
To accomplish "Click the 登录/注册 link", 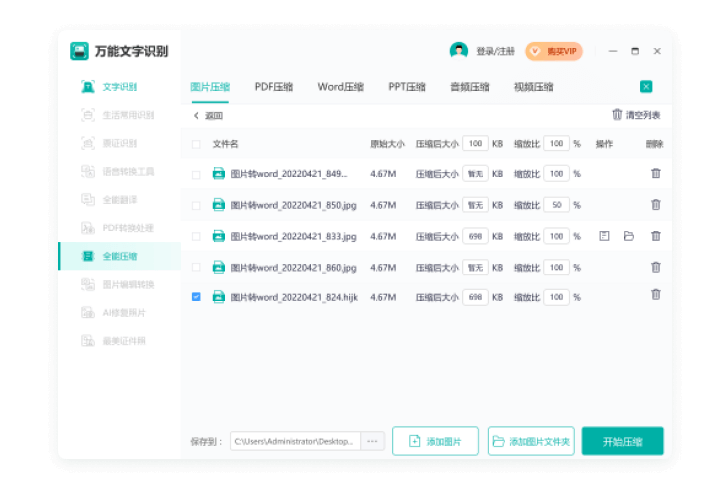I will (495, 51).
